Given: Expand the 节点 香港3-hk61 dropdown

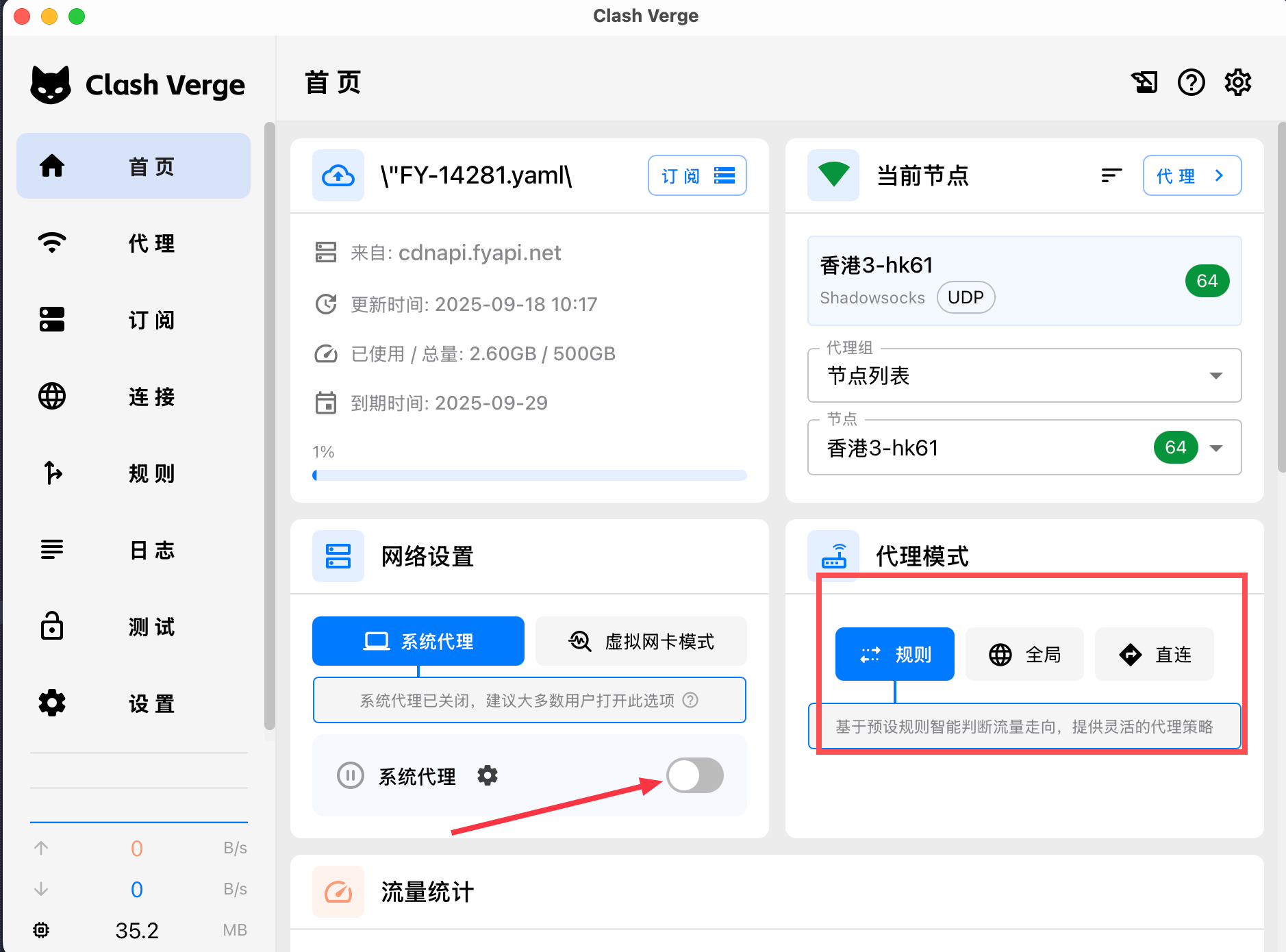Looking at the screenshot, I should (1024, 447).
